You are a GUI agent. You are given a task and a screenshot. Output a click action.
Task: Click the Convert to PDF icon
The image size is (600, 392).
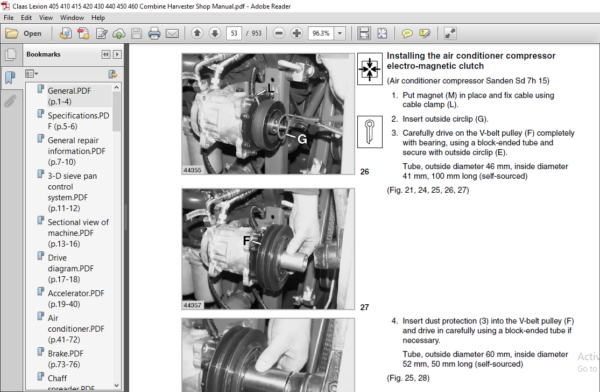click(x=83, y=34)
